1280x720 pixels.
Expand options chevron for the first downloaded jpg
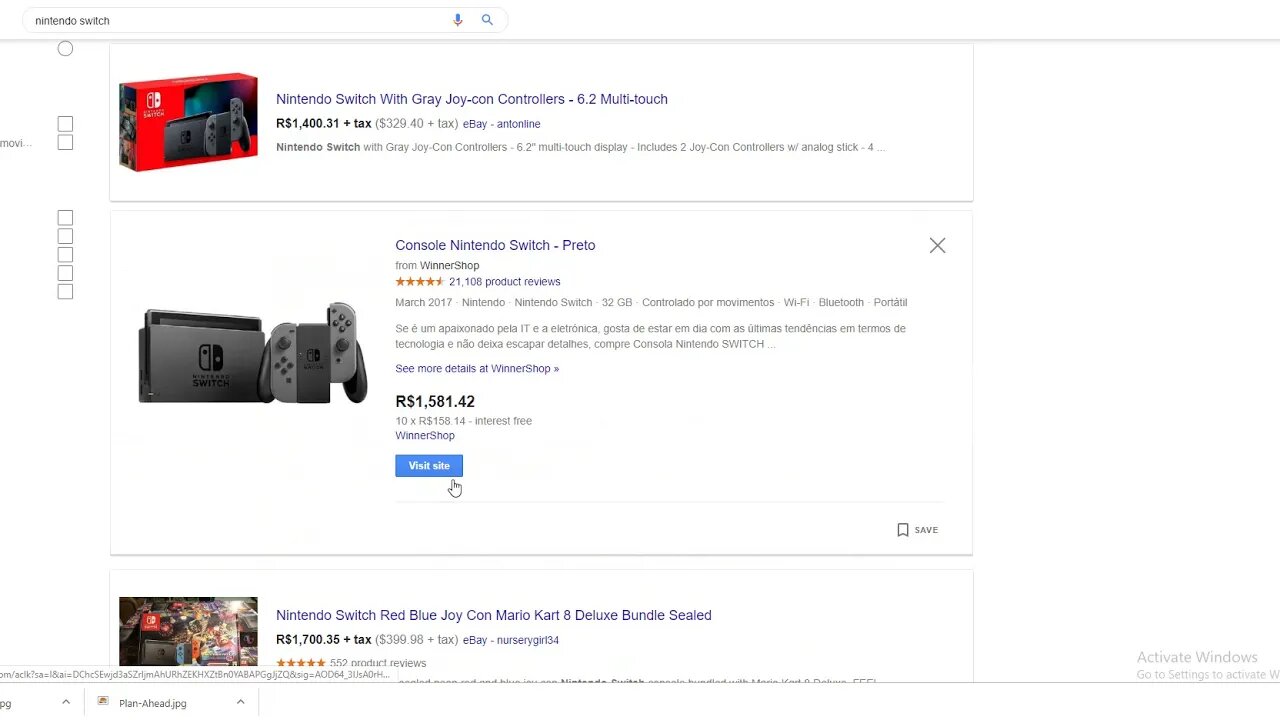(x=66, y=702)
